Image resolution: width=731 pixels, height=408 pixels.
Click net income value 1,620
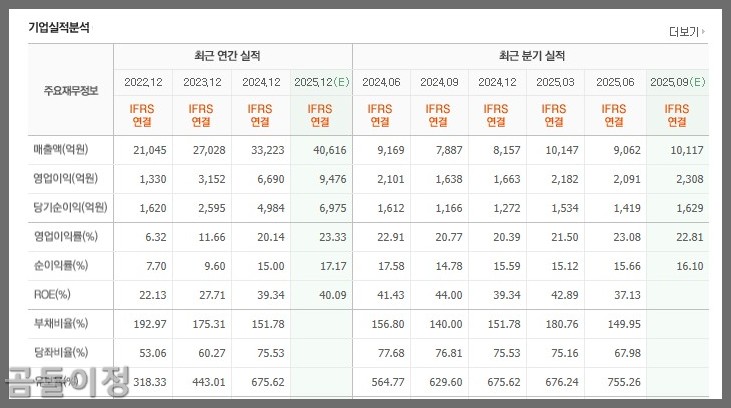(x=153, y=208)
